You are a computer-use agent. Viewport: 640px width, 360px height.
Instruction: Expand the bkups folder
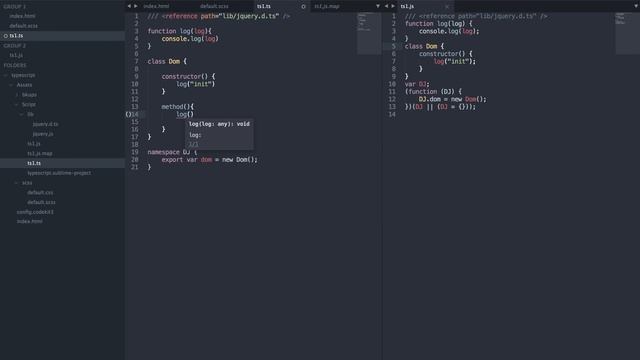(x=17, y=95)
